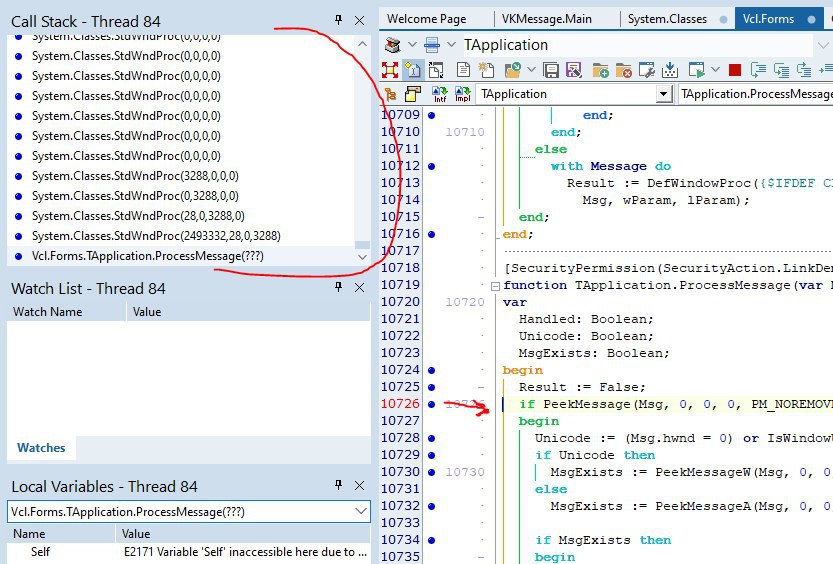Toggle breakpoint dot on line 10730
Image resolution: width=833 pixels, height=564 pixels.
coord(431,472)
